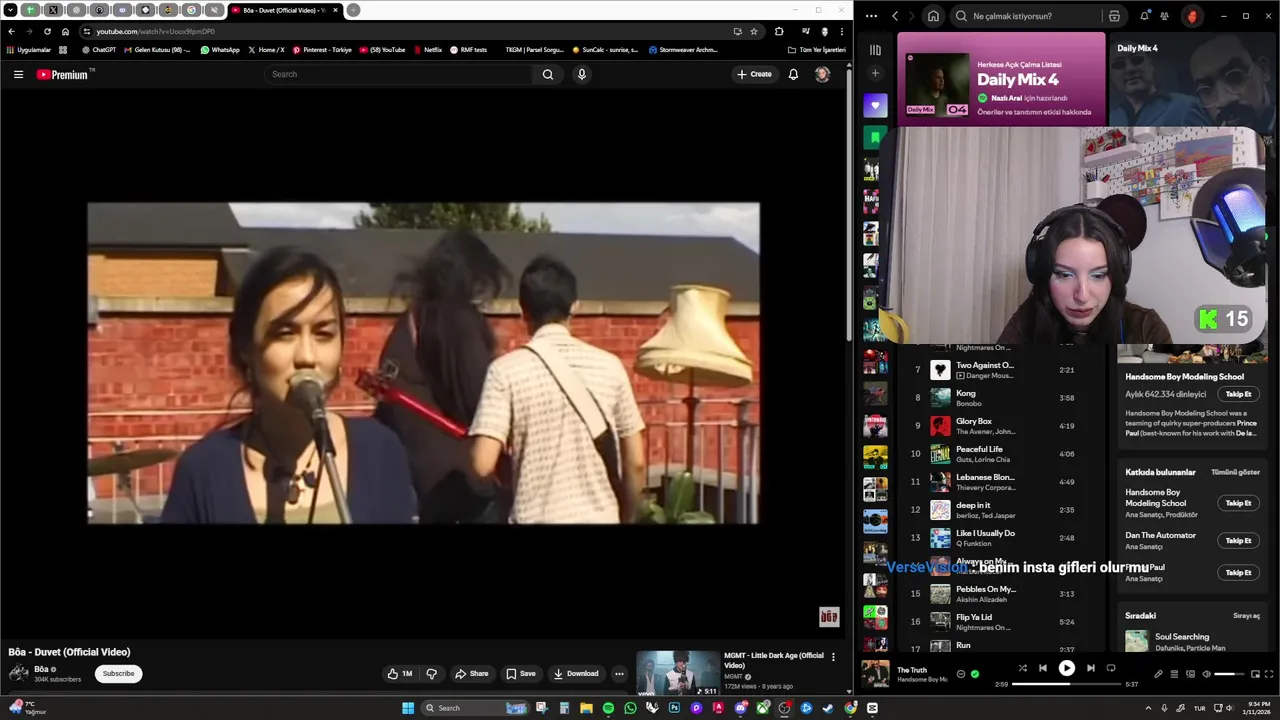Open Spotify mini player

pos(1255,674)
